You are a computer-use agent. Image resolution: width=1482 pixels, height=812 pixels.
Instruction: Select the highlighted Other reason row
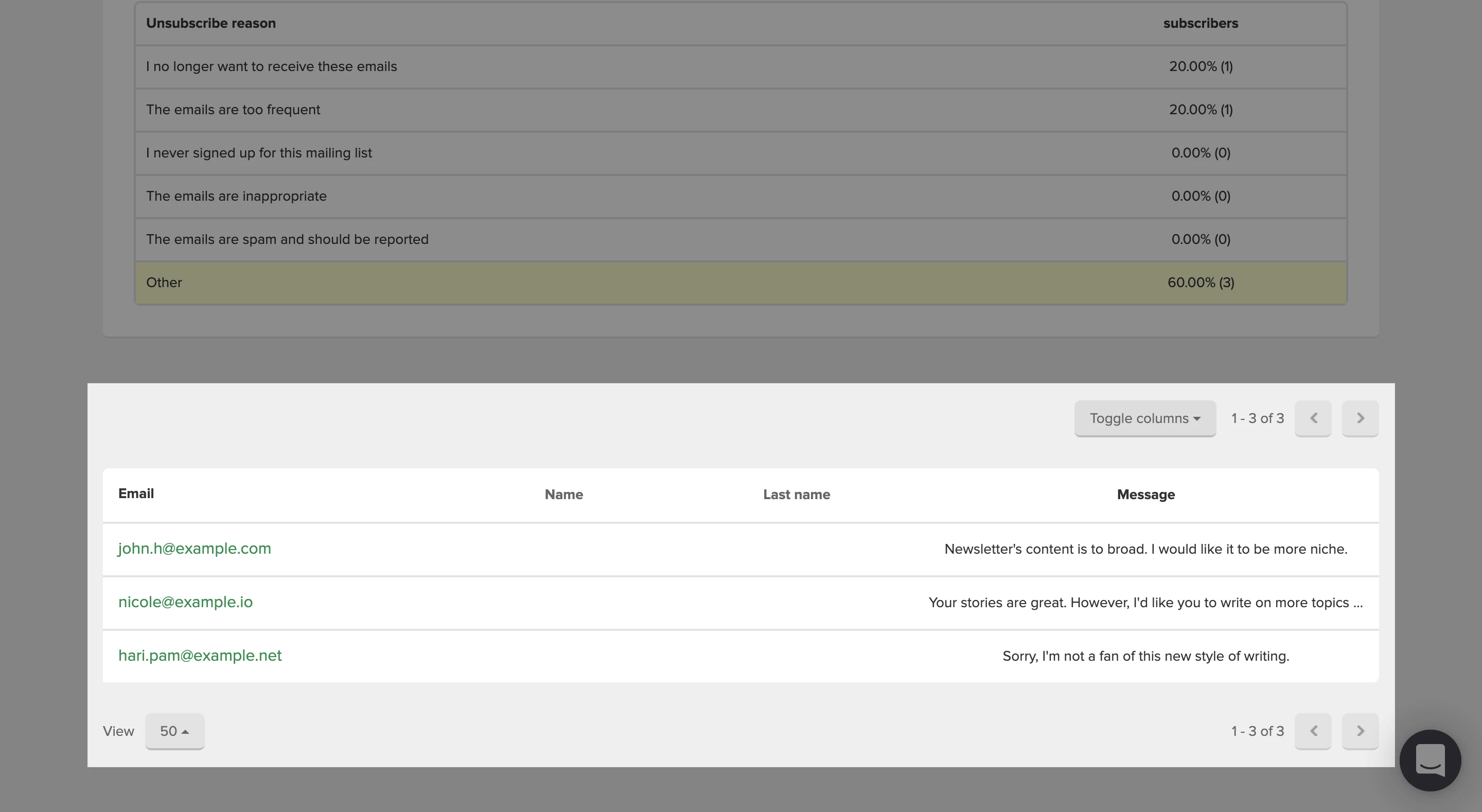pos(740,283)
